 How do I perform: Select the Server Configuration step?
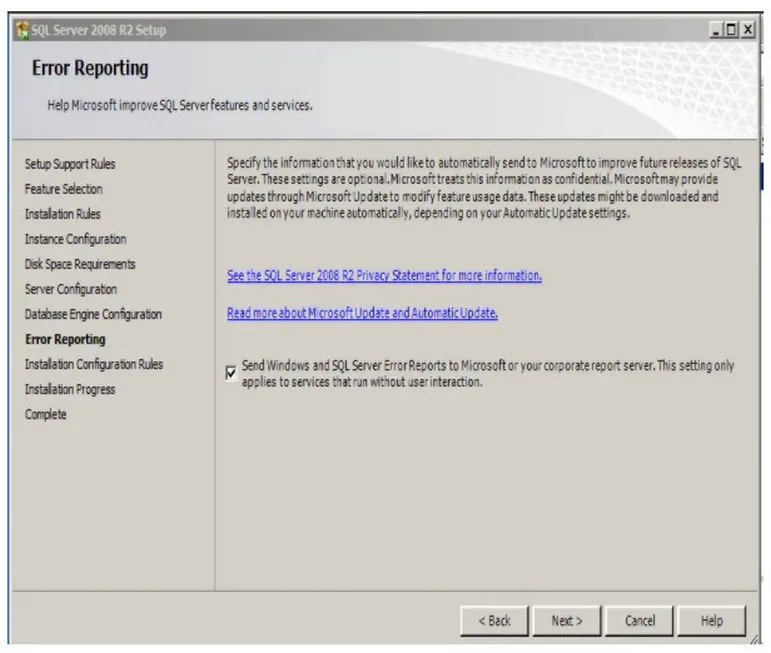pyautogui.click(x=71, y=289)
